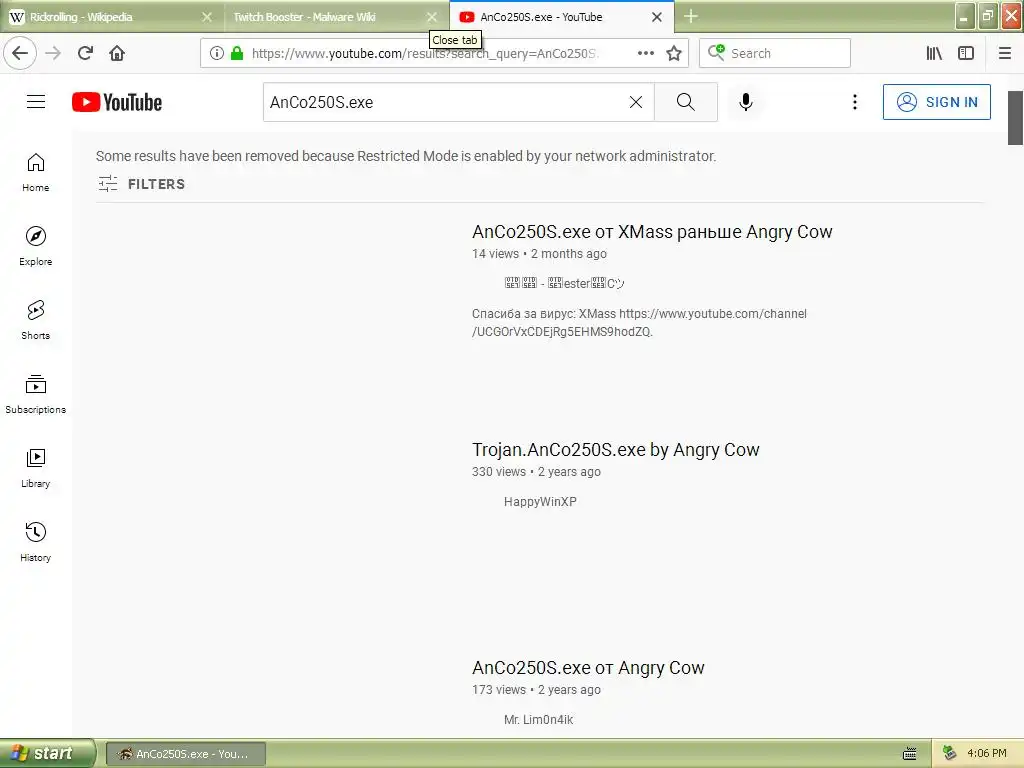Open Explore in YouTube sidebar
The height and width of the screenshot is (768, 1024).
[35, 246]
